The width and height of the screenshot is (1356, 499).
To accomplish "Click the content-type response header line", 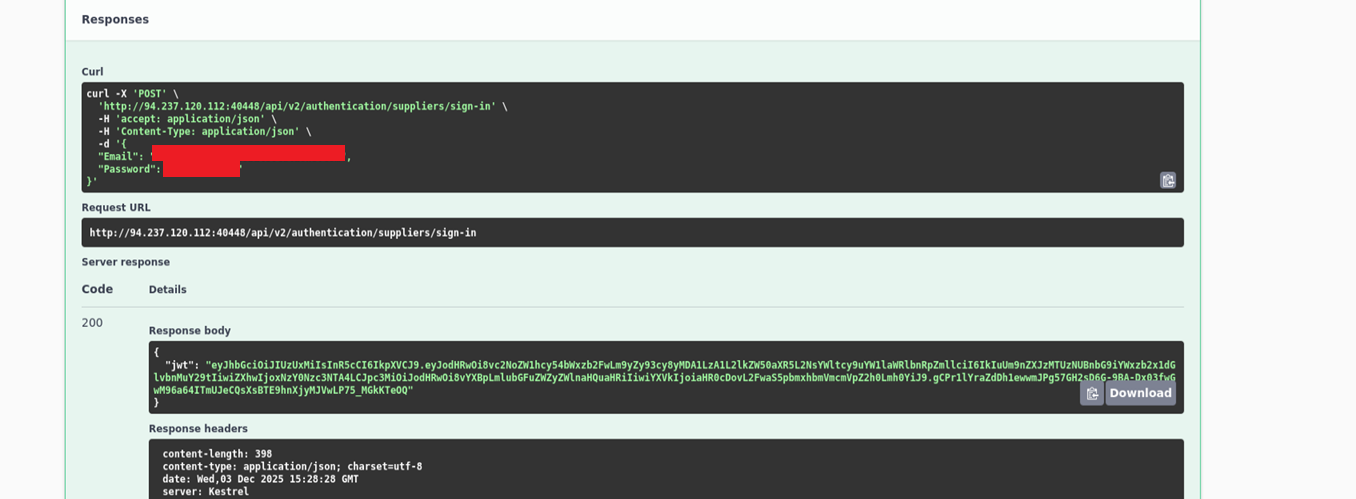I will (x=292, y=467).
